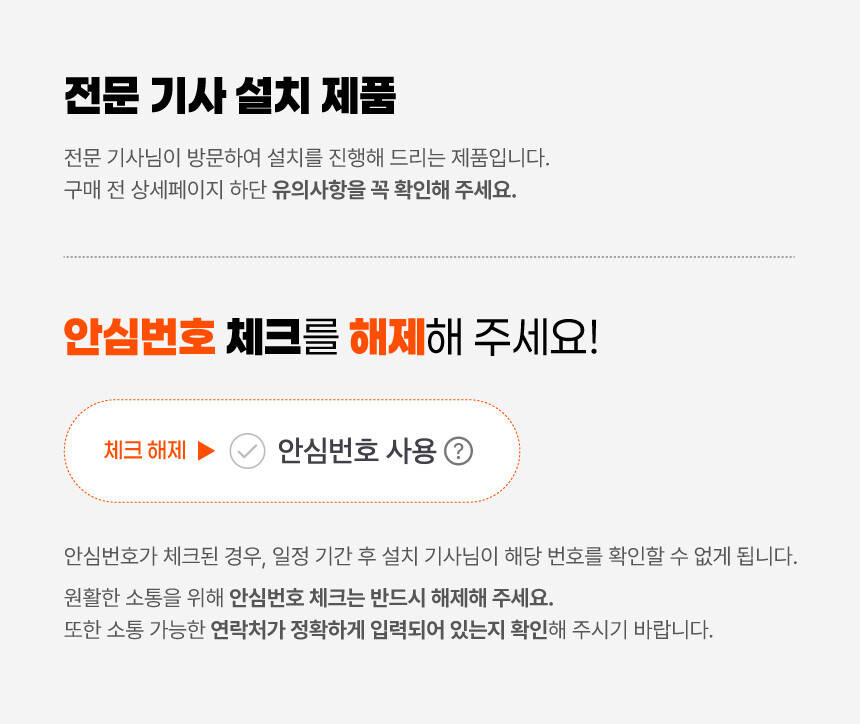Click the orange triangle arrow icon
Screen dimensions: 860x724
[x=206, y=451]
